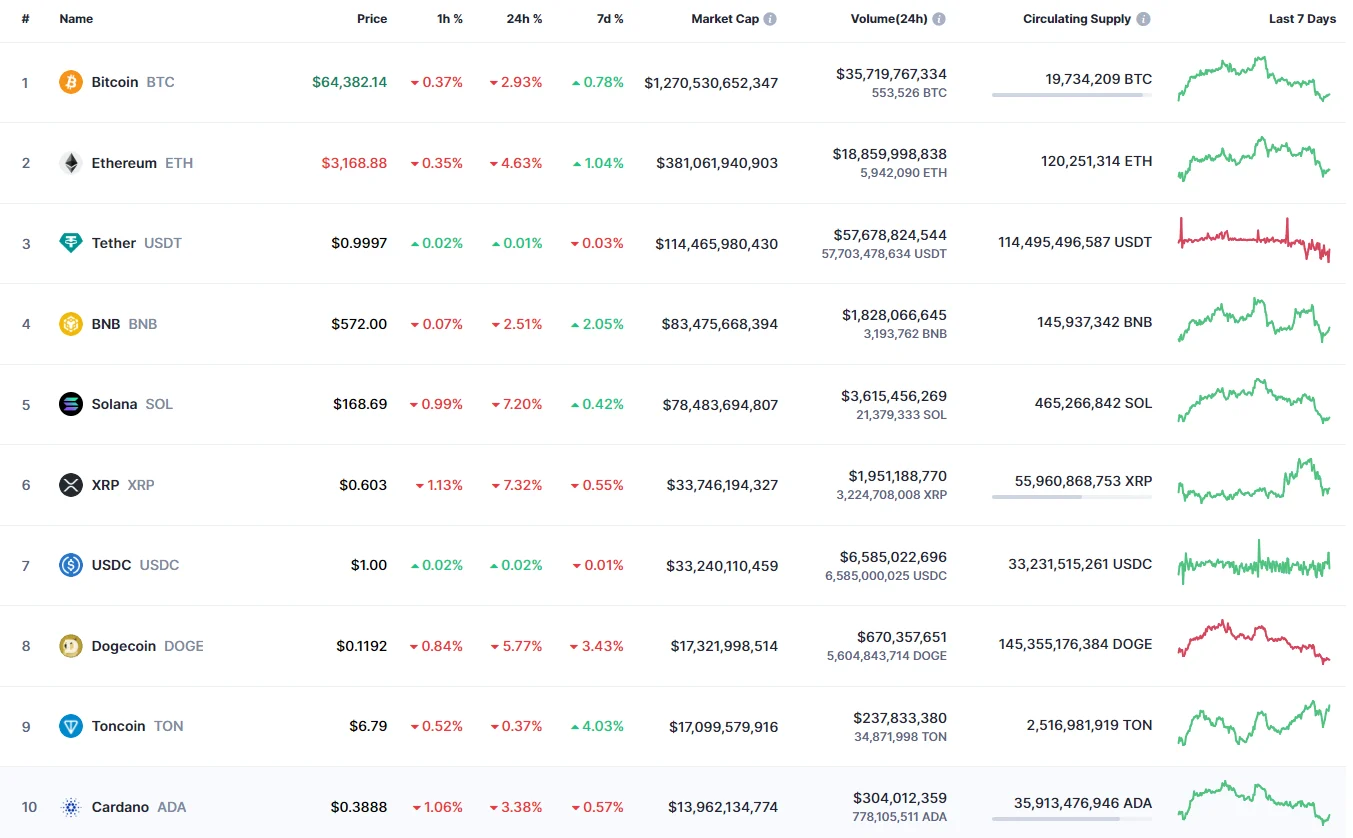
Task: Click the Toncoin blue logo icon
Action: (x=70, y=726)
